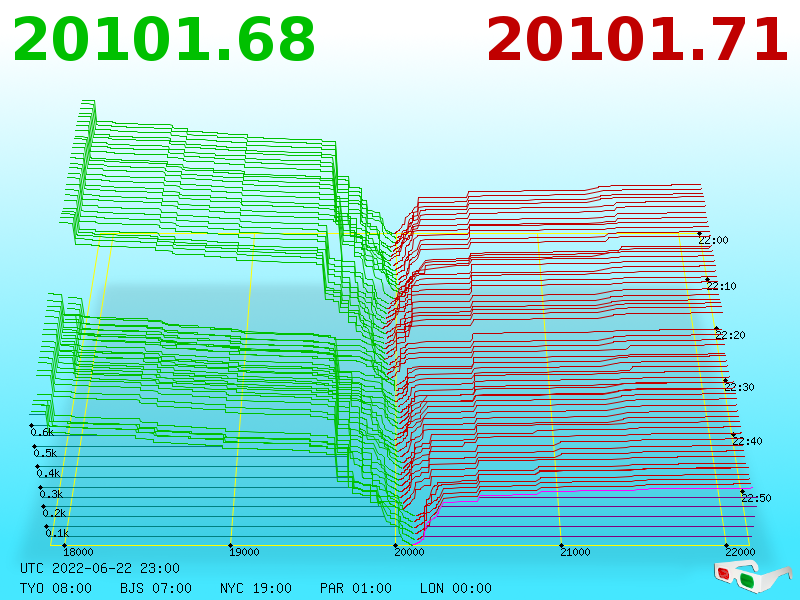This screenshot has width=800, height=600.
Task: Click the TYO 08:00 Tokyo time
Action: coord(56,588)
